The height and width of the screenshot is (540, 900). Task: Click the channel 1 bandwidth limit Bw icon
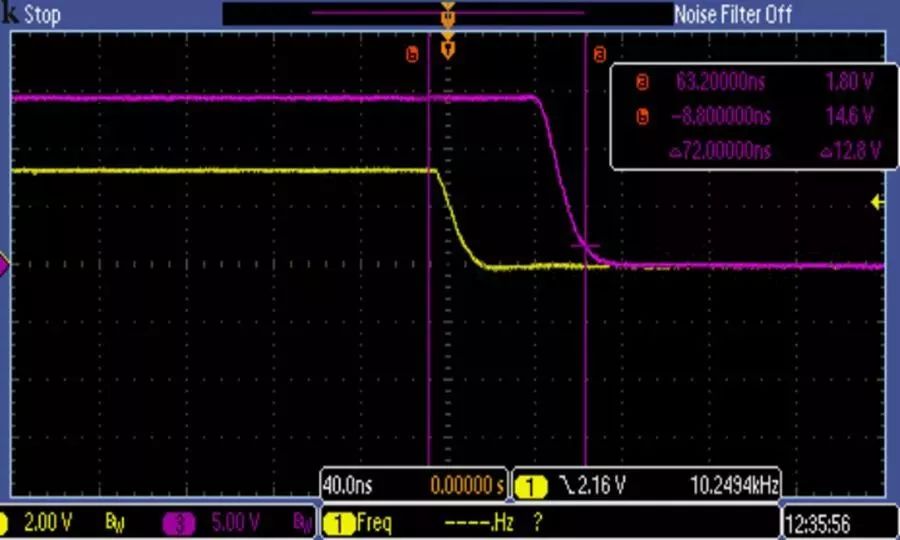coord(116,523)
